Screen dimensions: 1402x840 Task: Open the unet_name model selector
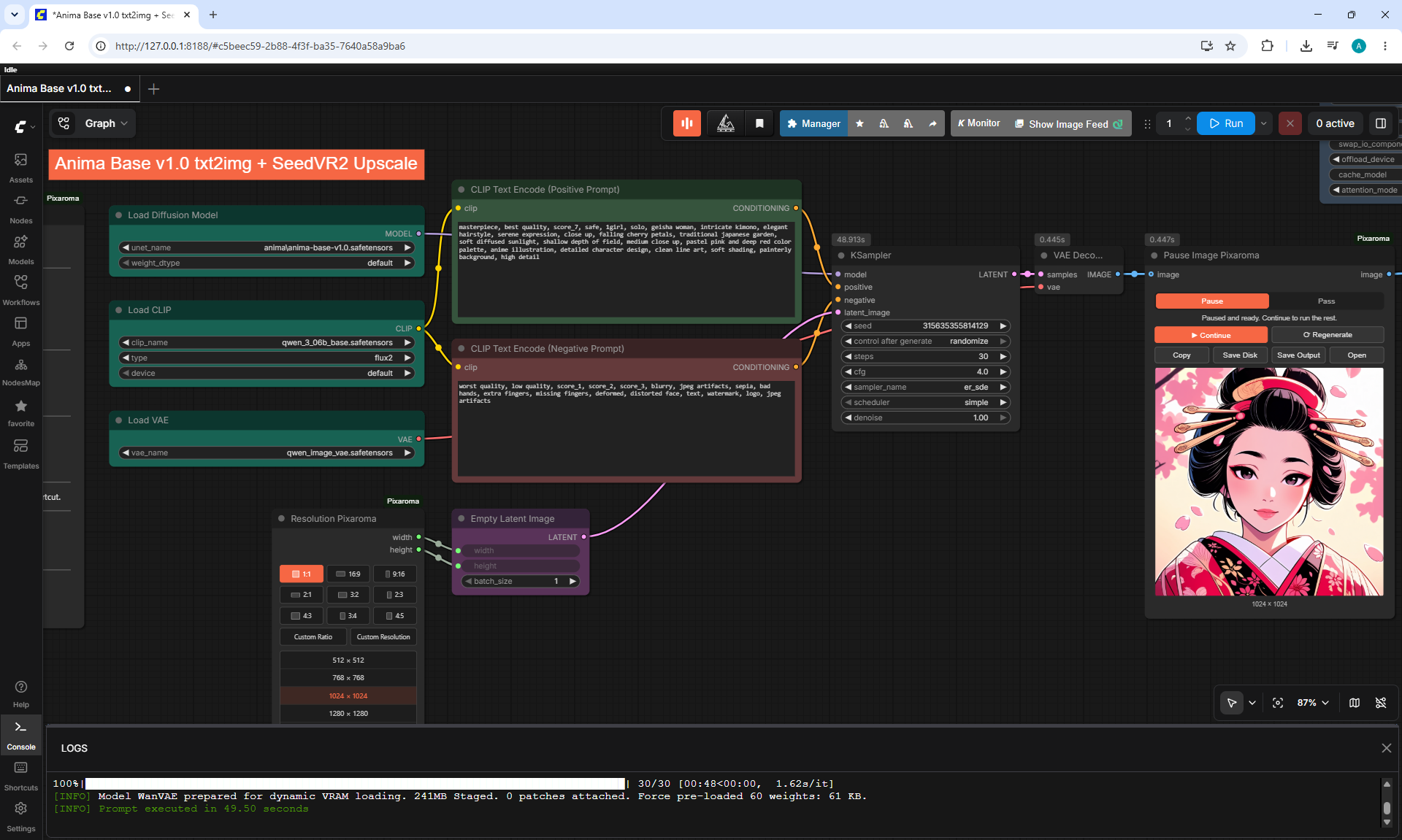(x=267, y=247)
